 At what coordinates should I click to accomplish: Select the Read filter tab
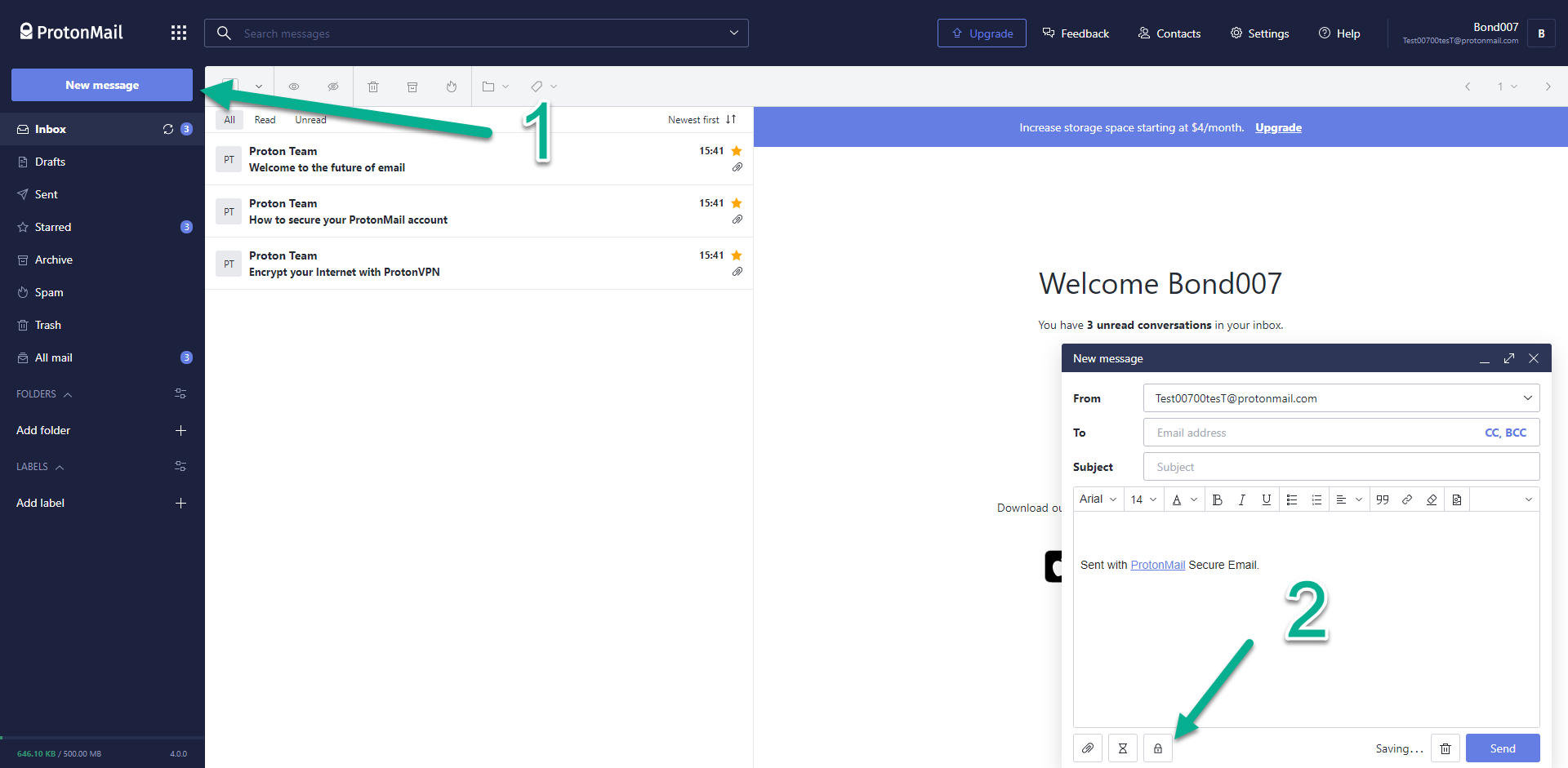(265, 120)
